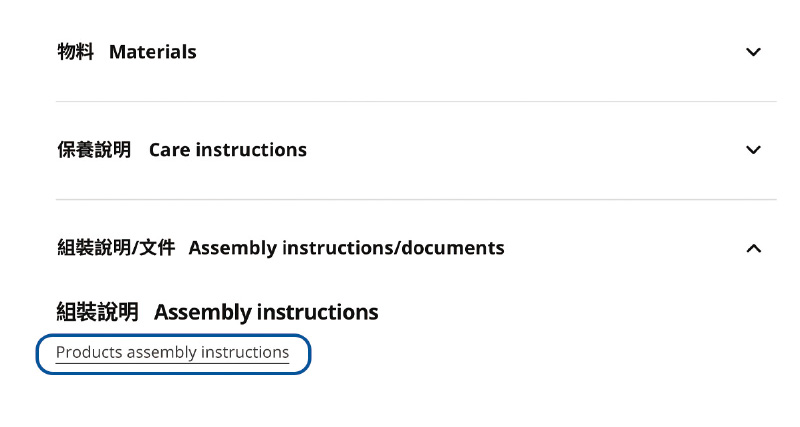This screenshot has width=800, height=427.
Task: Select the Care instructions heading text
Action: 227,150
